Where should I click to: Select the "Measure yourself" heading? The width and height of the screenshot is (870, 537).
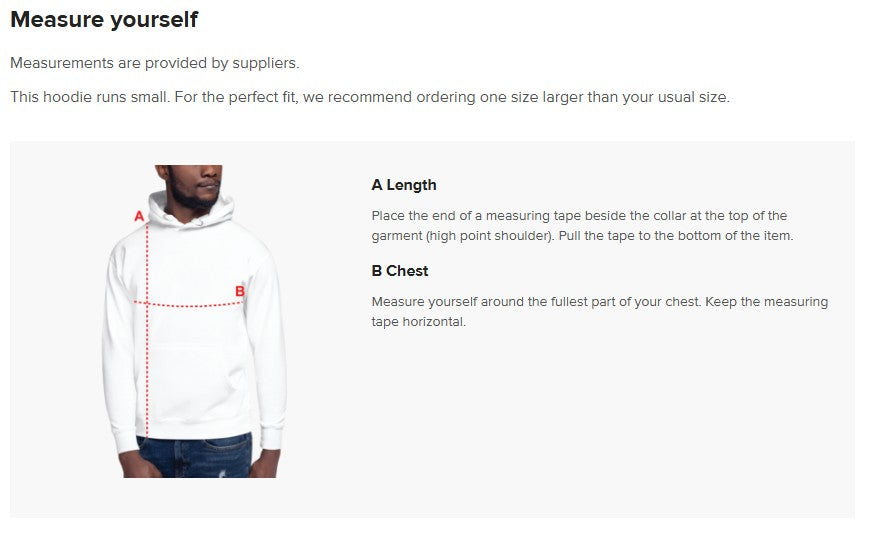tap(104, 20)
